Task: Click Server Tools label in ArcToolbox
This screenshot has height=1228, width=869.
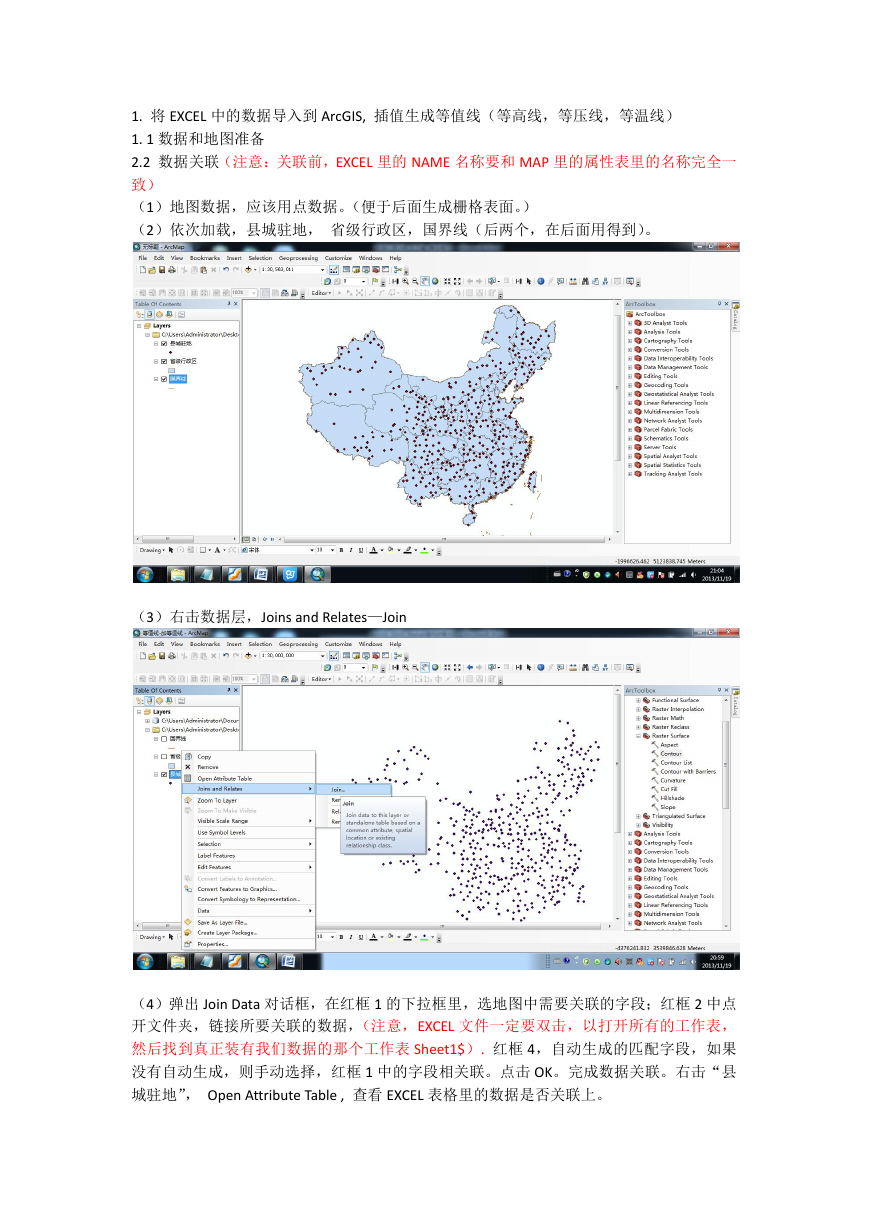Action: point(659,447)
